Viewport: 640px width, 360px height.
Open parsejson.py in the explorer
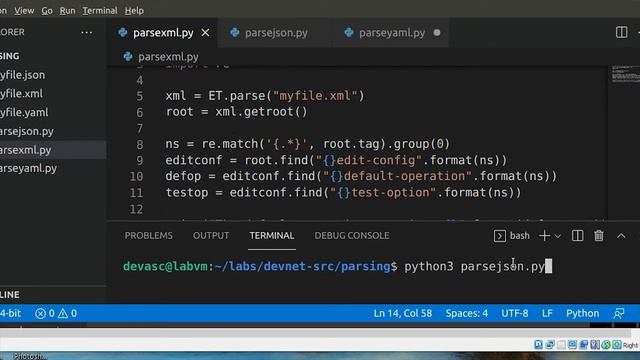coord(53,131)
